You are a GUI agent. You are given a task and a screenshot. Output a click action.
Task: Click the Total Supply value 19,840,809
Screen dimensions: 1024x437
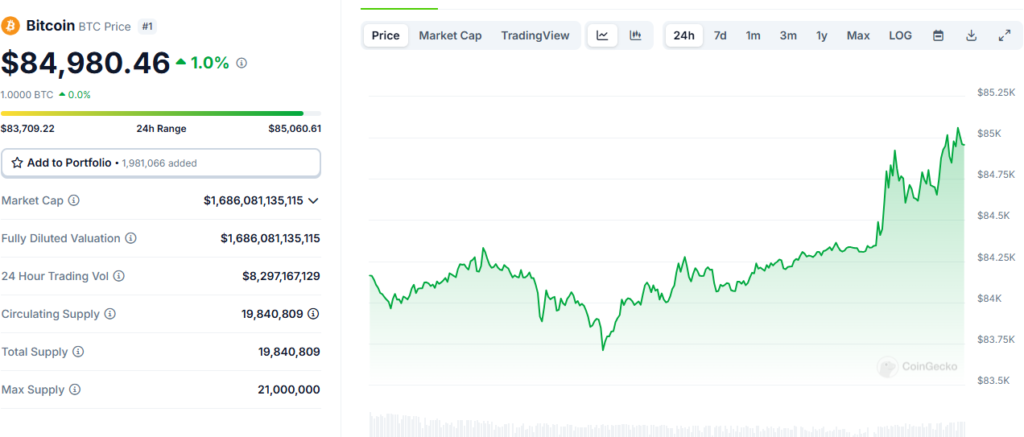[x=289, y=352]
